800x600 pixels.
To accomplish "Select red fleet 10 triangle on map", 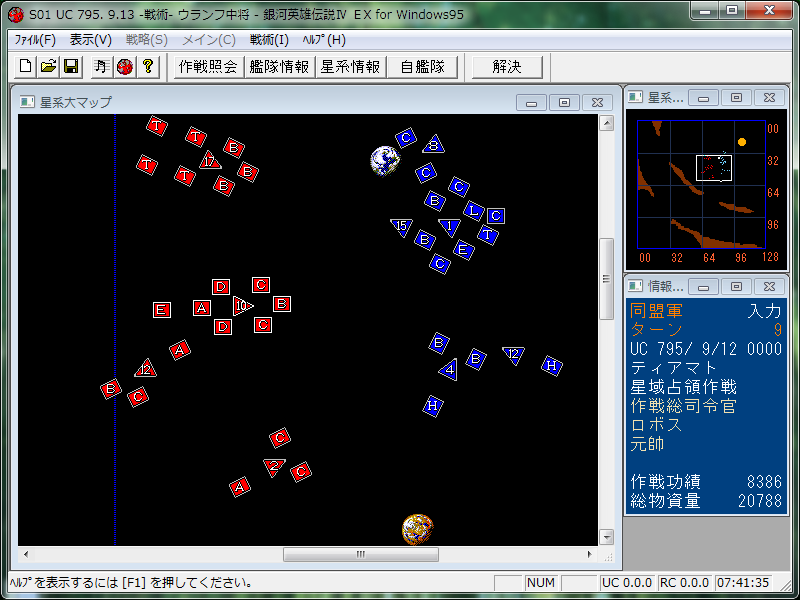I will coord(242,306).
